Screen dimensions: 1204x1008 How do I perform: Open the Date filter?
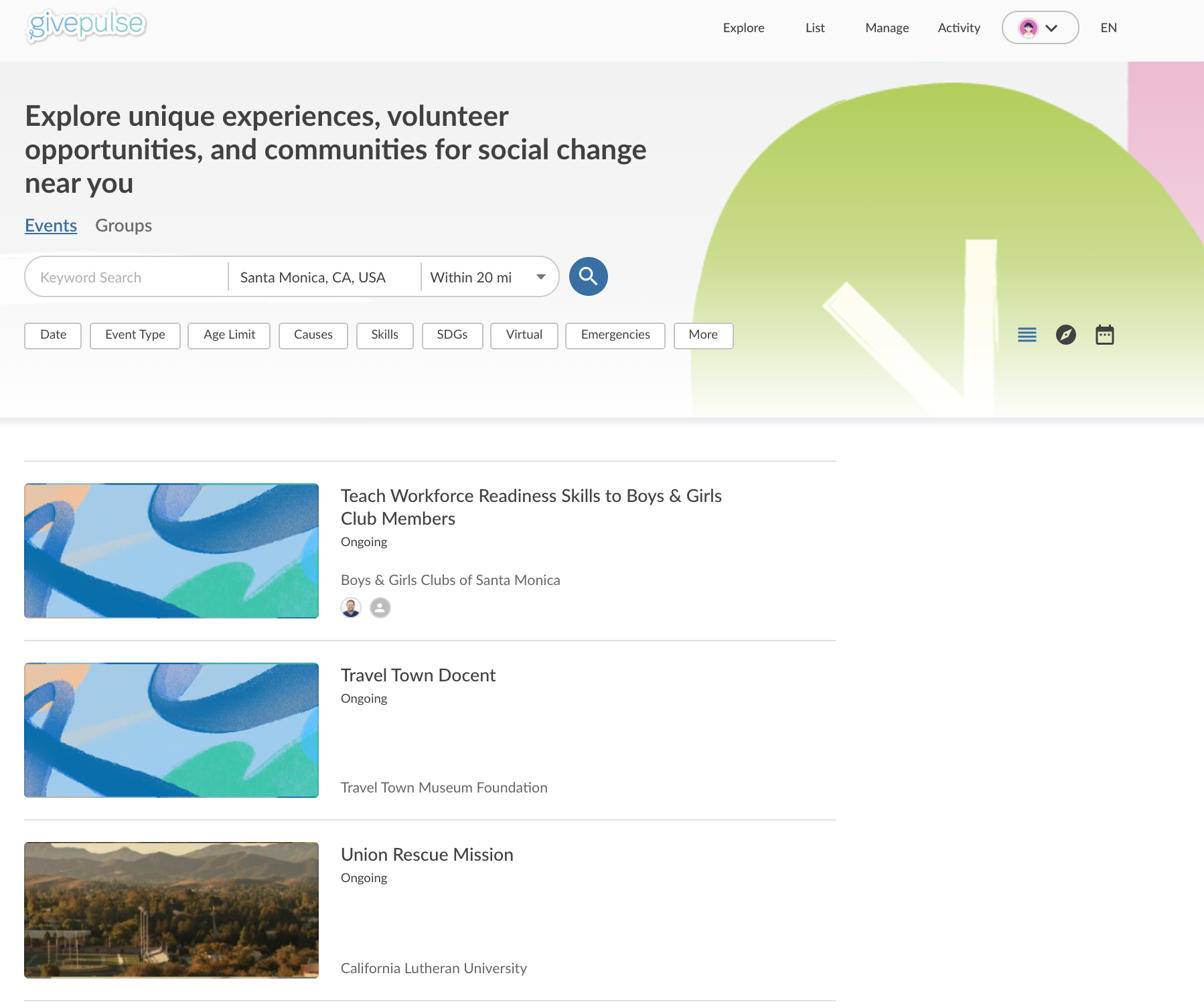pyautogui.click(x=53, y=335)
